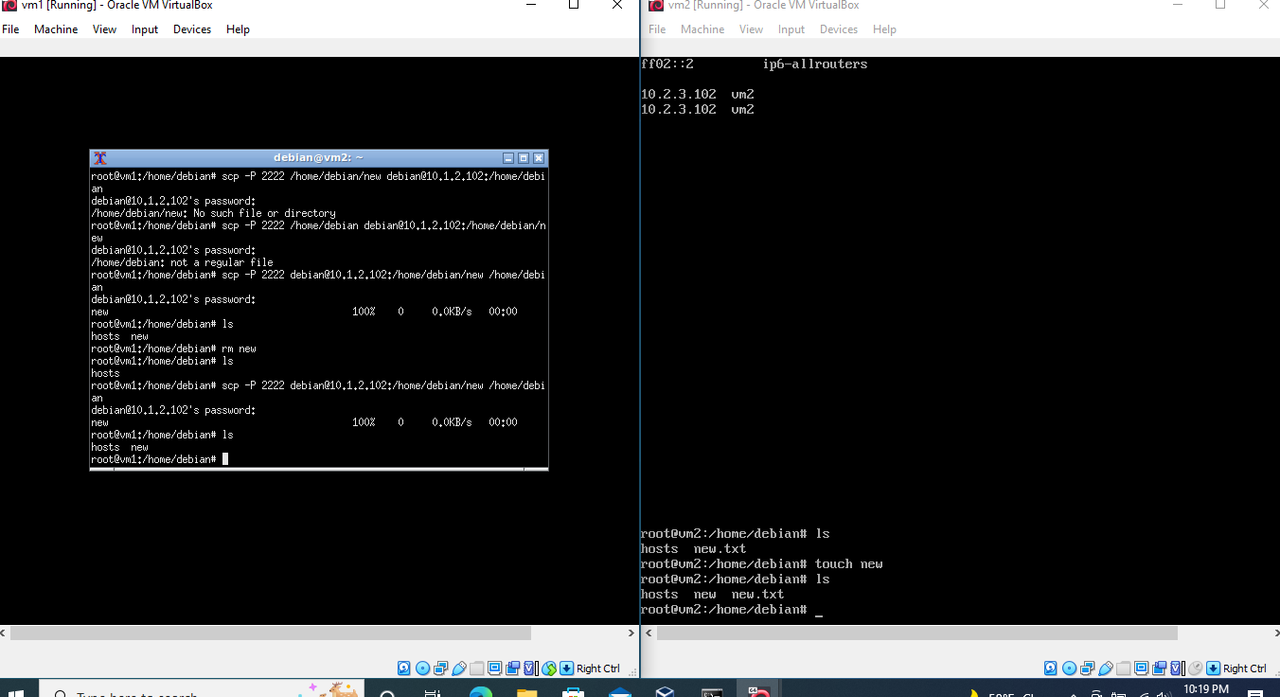Click the vm1 scrollbar right arrow
The height and width of the screenshot is (697, 1280).
point(631,633)
